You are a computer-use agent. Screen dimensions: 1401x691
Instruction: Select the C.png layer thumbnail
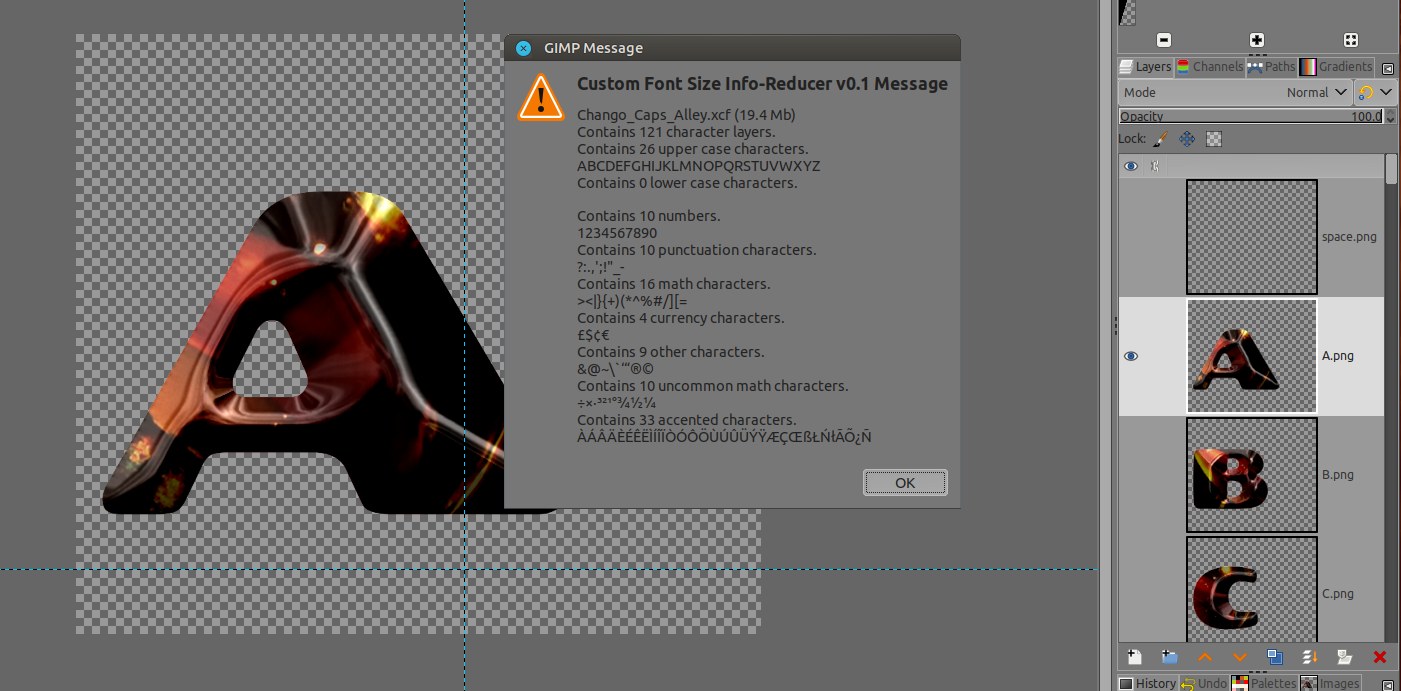1252,589
